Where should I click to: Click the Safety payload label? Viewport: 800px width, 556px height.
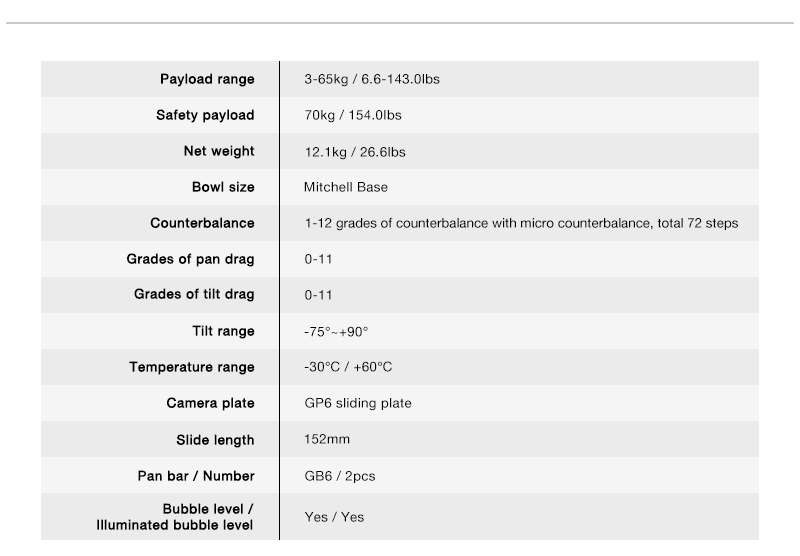click(205, 115)
